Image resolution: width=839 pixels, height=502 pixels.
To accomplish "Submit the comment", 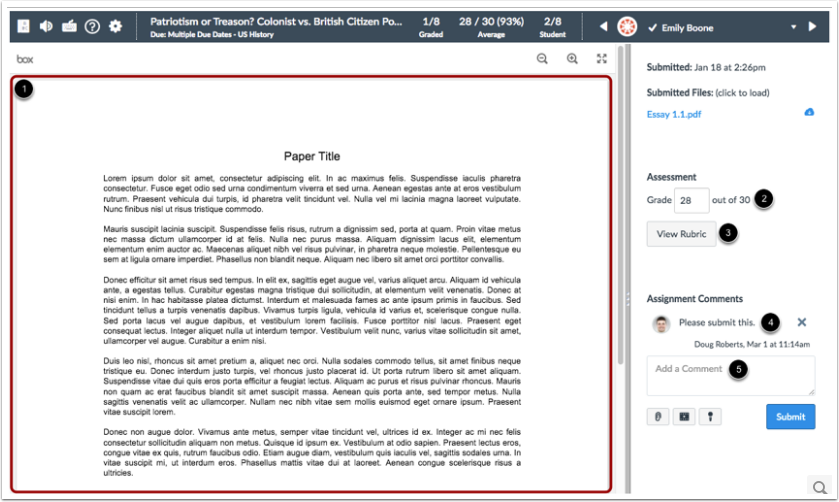I will [790, 417].
